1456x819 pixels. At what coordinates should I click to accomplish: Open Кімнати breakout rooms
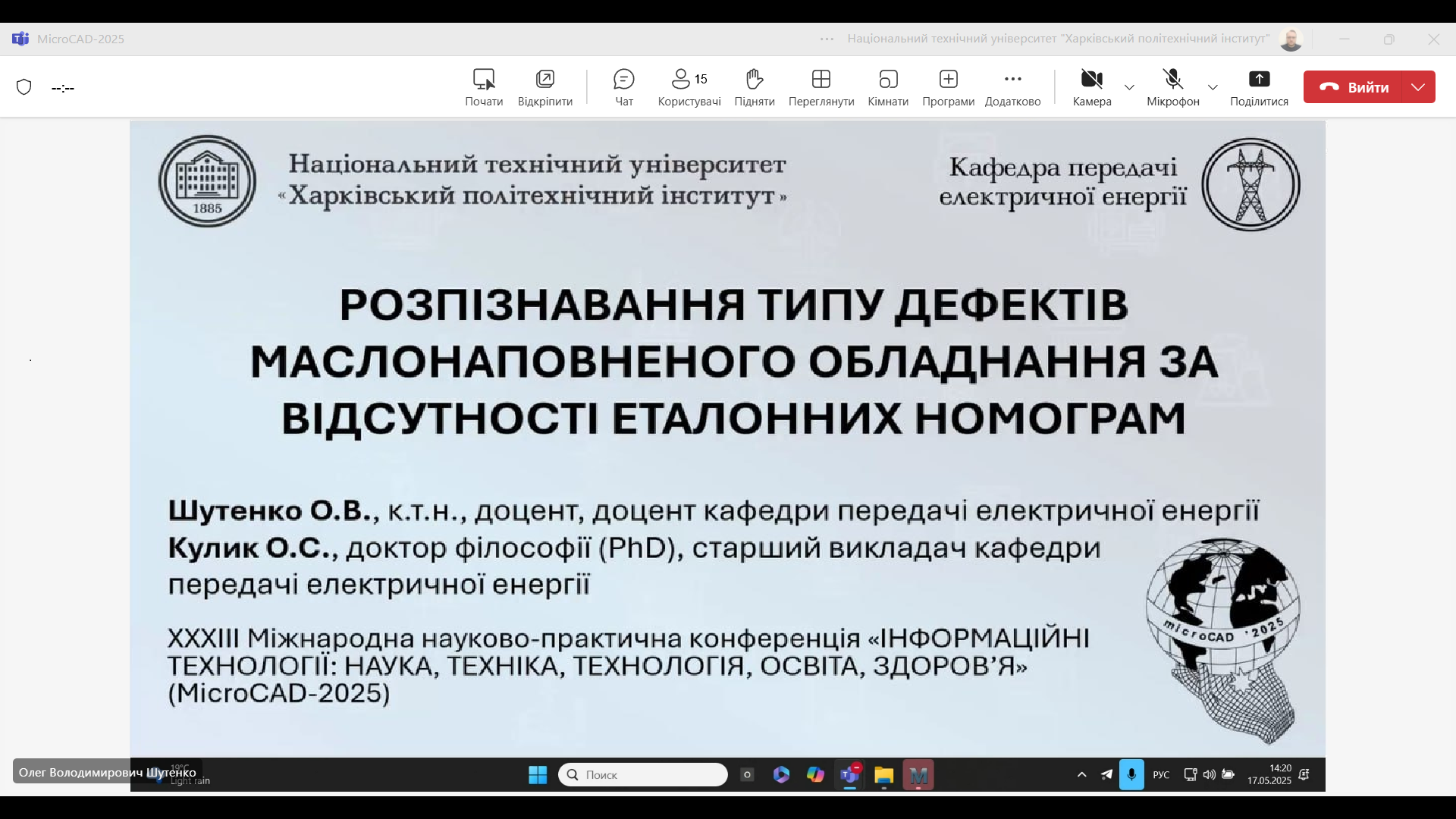[x=888, y=87]
